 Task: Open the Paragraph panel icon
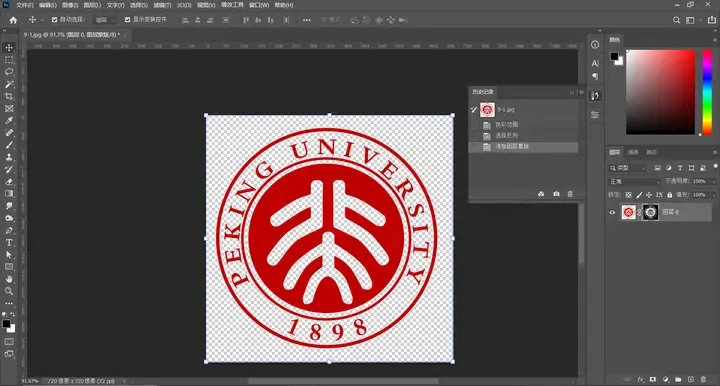[595, 77]
